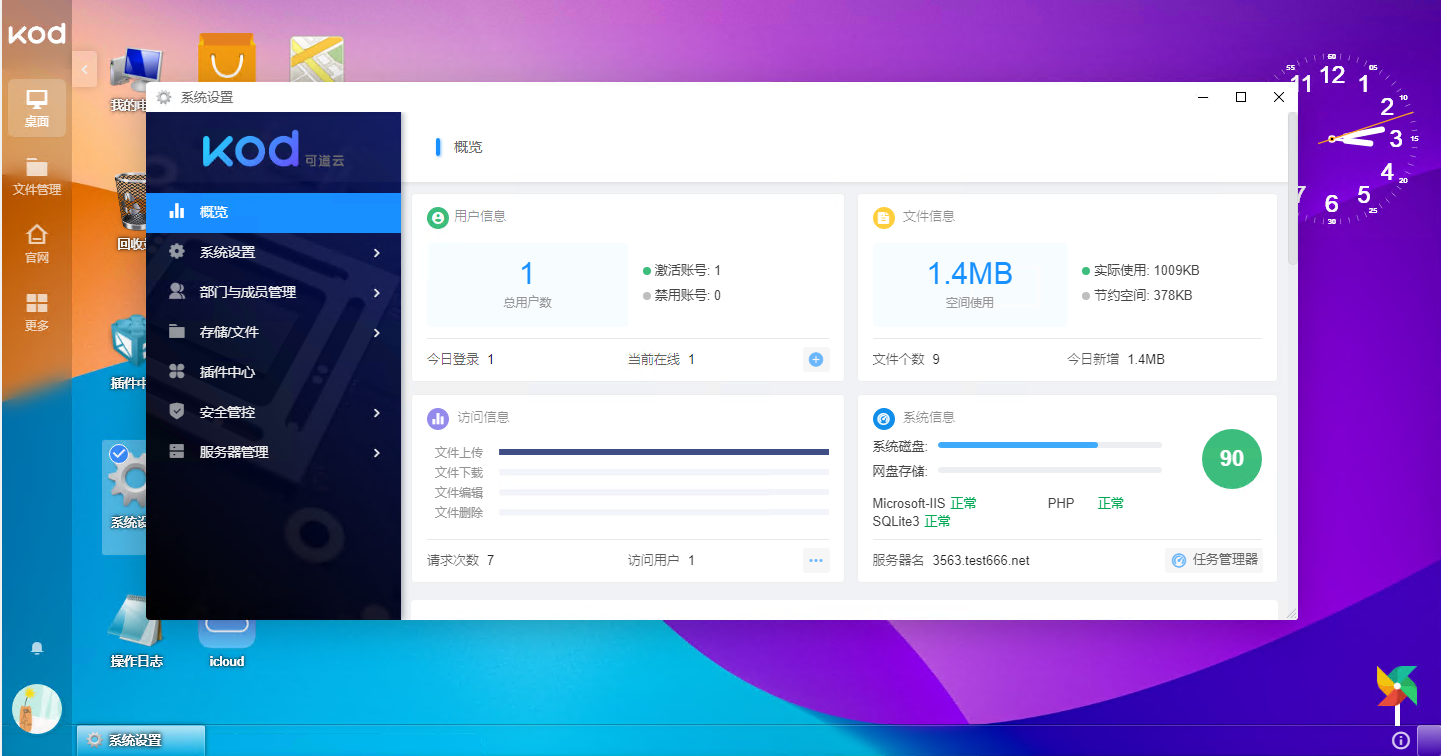
Task: Collapse the left dock with arrow toggle
Action: 84,69
